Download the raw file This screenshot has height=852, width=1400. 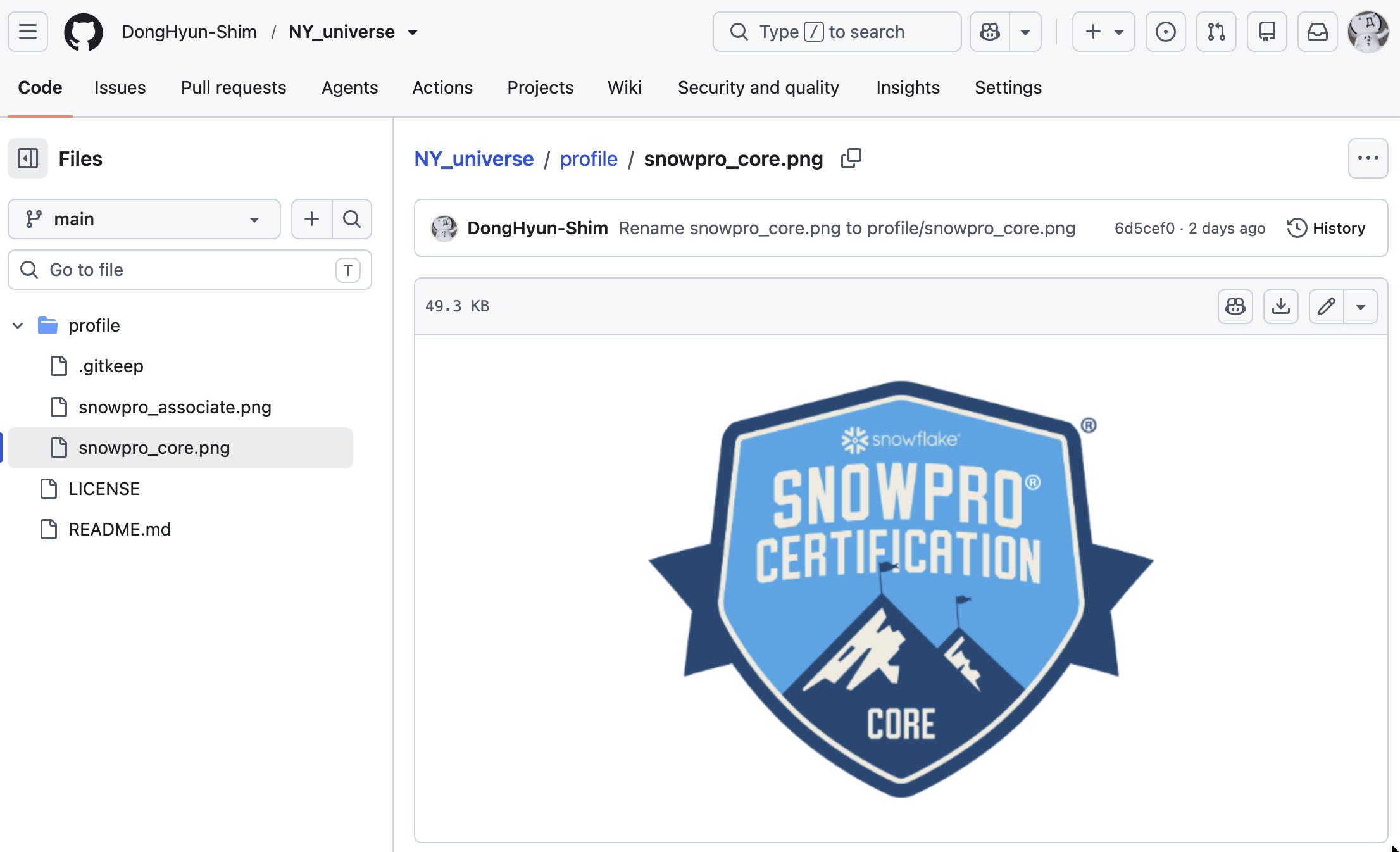(1281, 306)
